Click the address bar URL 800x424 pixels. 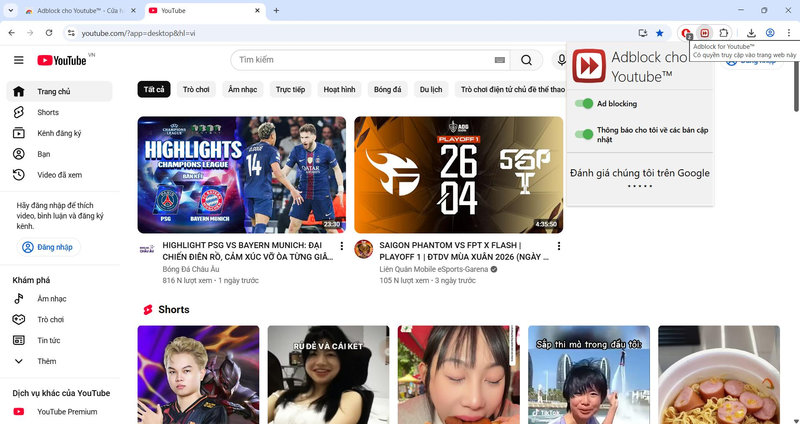tap(139, 33)
